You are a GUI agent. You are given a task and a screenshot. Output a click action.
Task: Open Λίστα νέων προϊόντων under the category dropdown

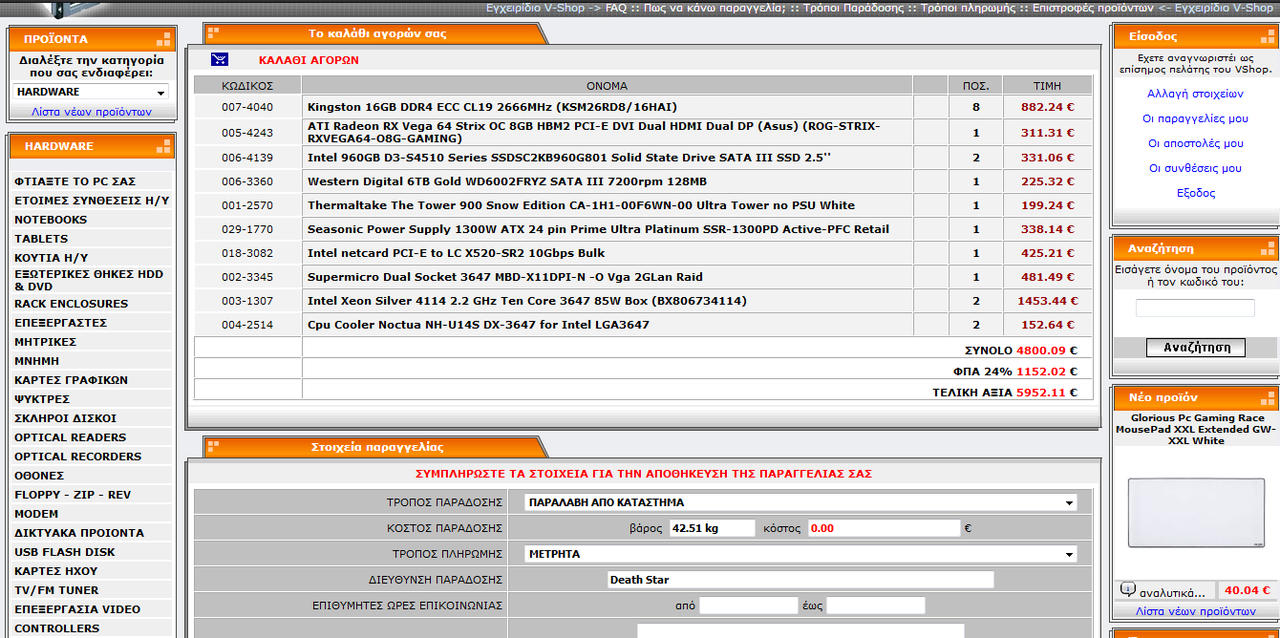(x=91, y=112)
